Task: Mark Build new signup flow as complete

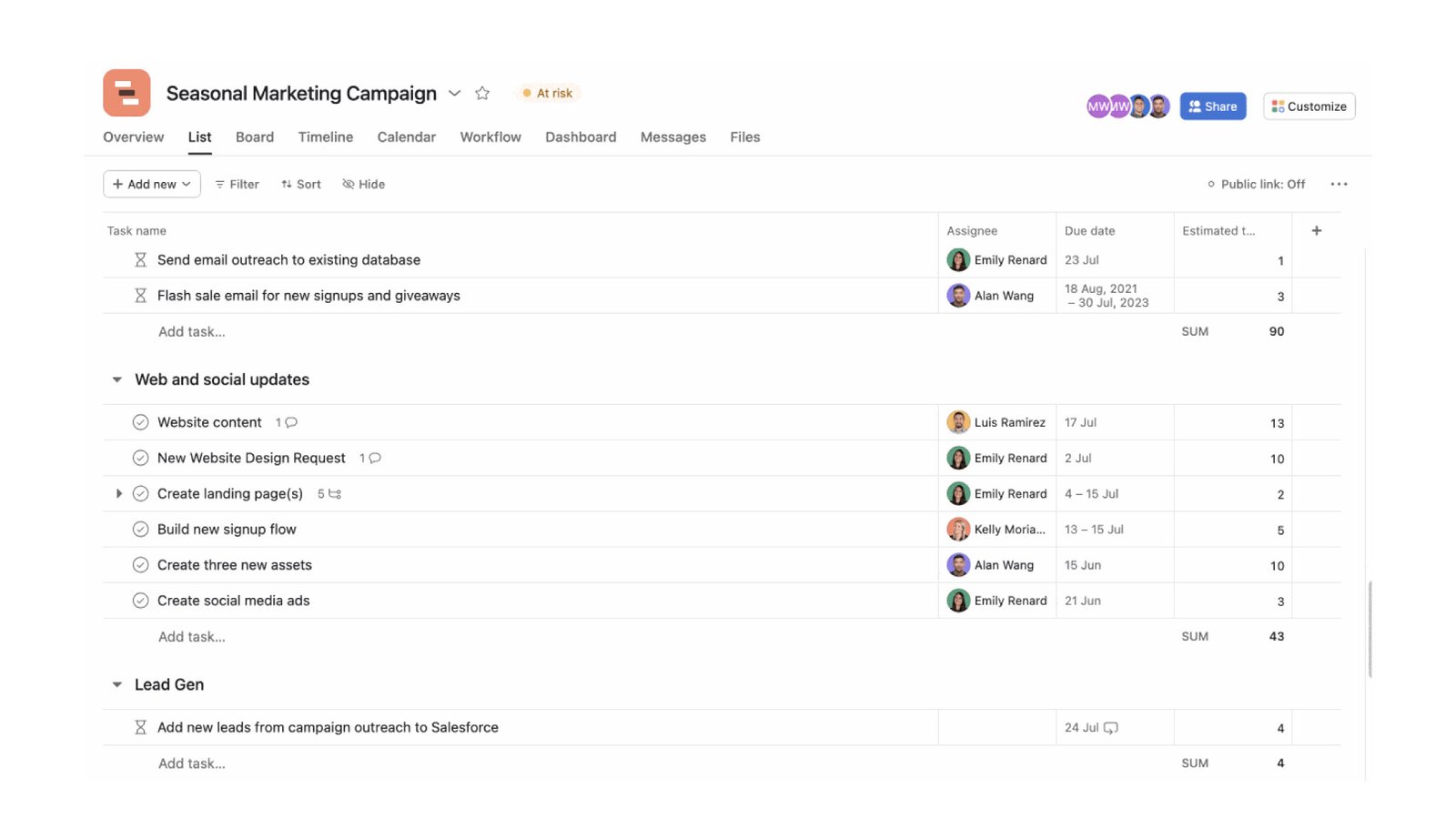Action: click(x=141, y=529)
